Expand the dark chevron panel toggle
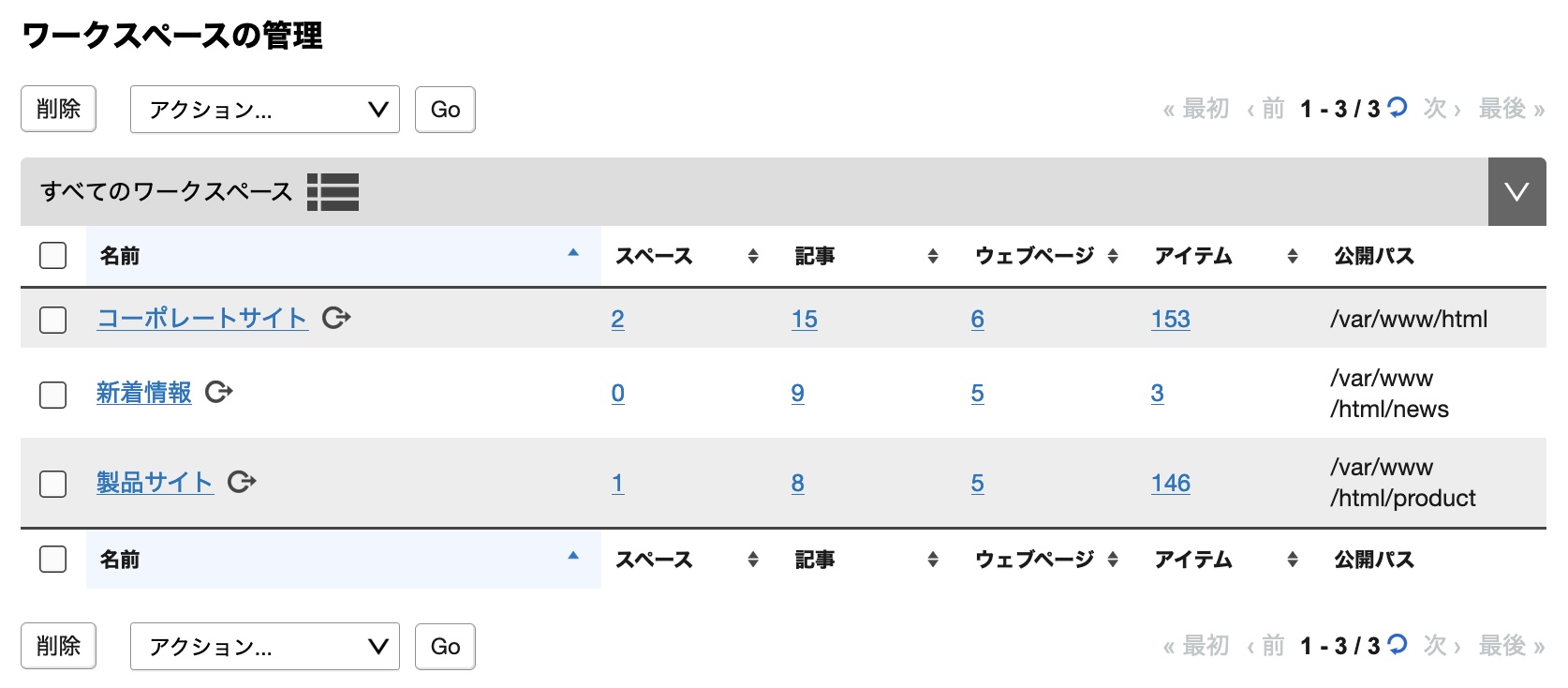This screenshot has width=1568, height=688. [1516, 192]
